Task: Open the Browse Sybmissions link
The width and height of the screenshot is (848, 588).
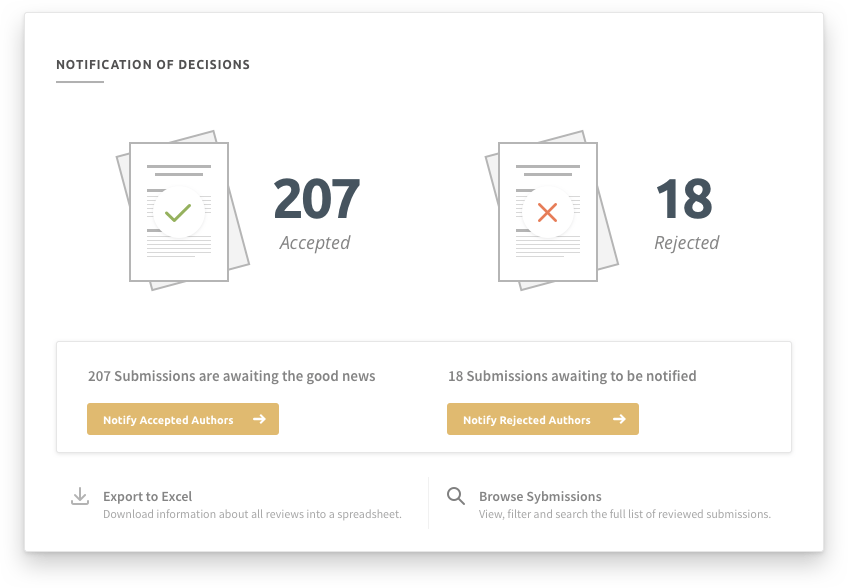Action: (x=540, y=496)
